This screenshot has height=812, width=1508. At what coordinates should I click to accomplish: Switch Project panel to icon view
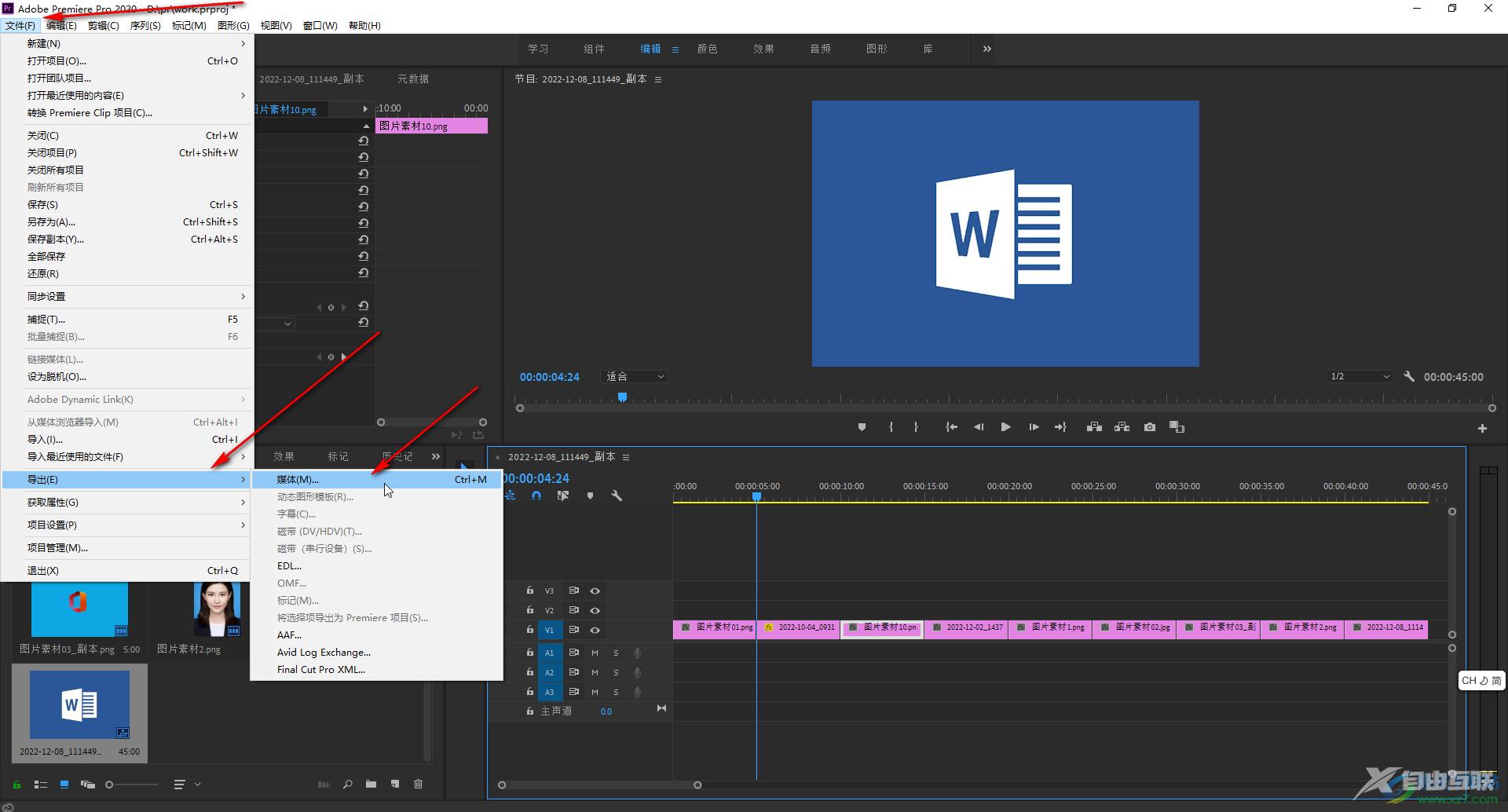64,785
